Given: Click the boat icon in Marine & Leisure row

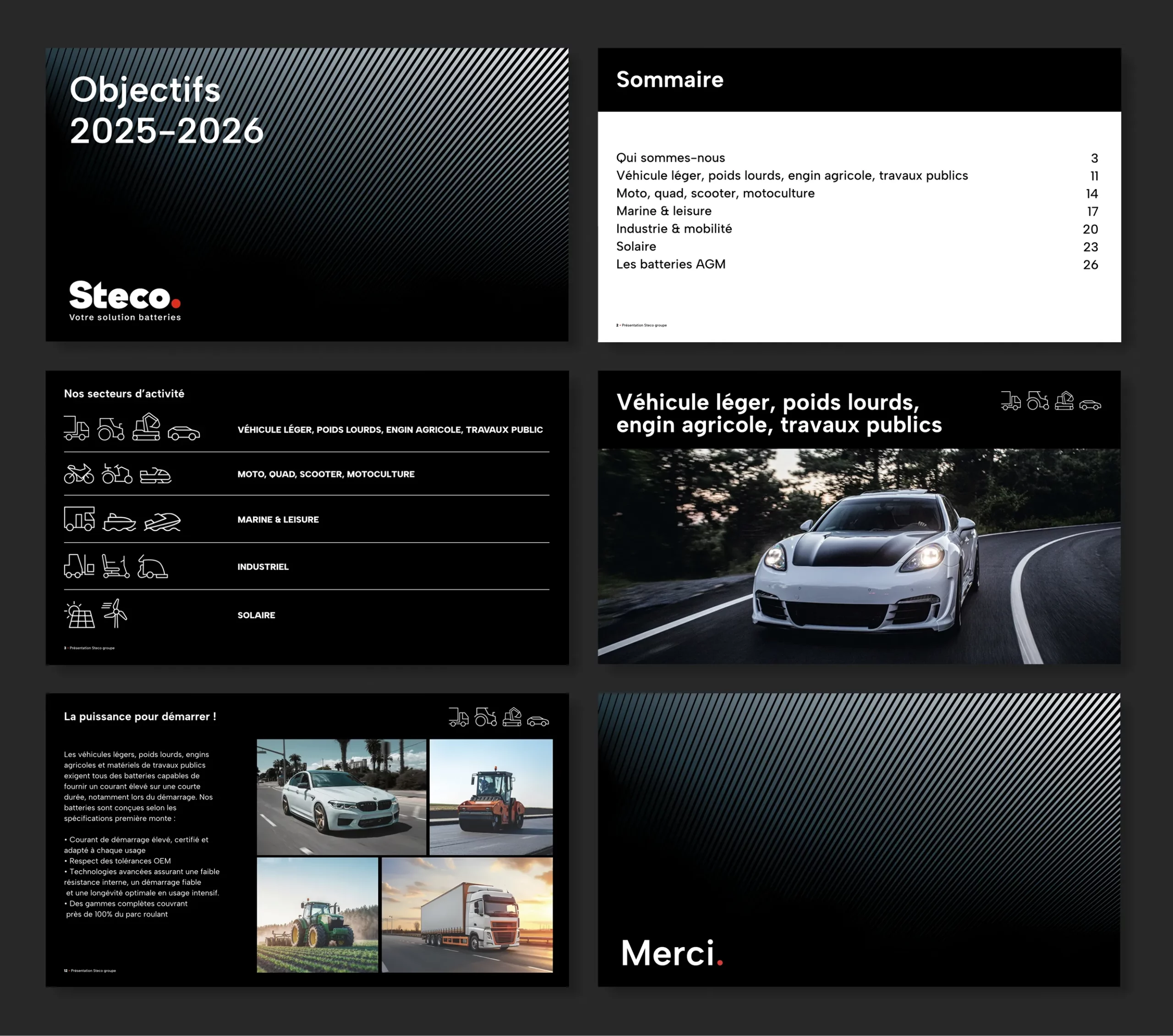Looking at the screenshot, I should [120, 522].
